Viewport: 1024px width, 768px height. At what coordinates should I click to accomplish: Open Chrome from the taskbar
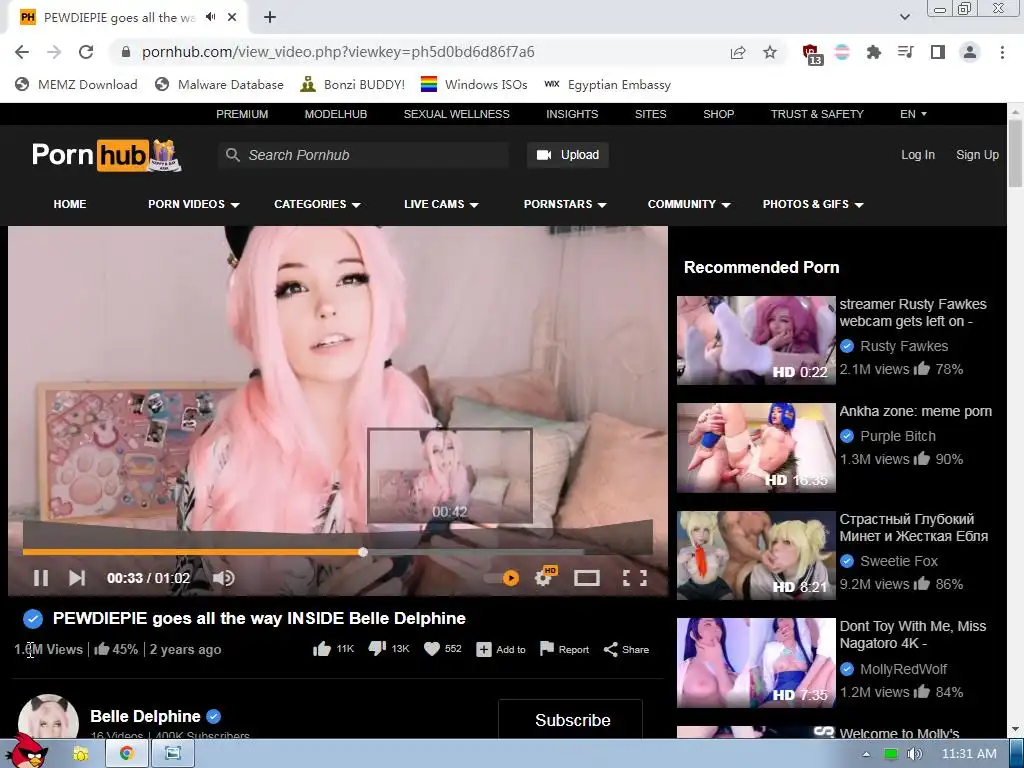click(127, 753)
